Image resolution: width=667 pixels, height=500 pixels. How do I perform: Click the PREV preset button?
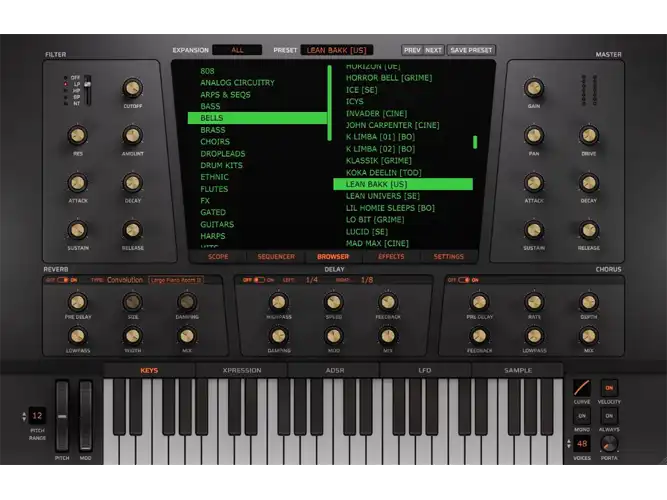[x=412, y=50]
